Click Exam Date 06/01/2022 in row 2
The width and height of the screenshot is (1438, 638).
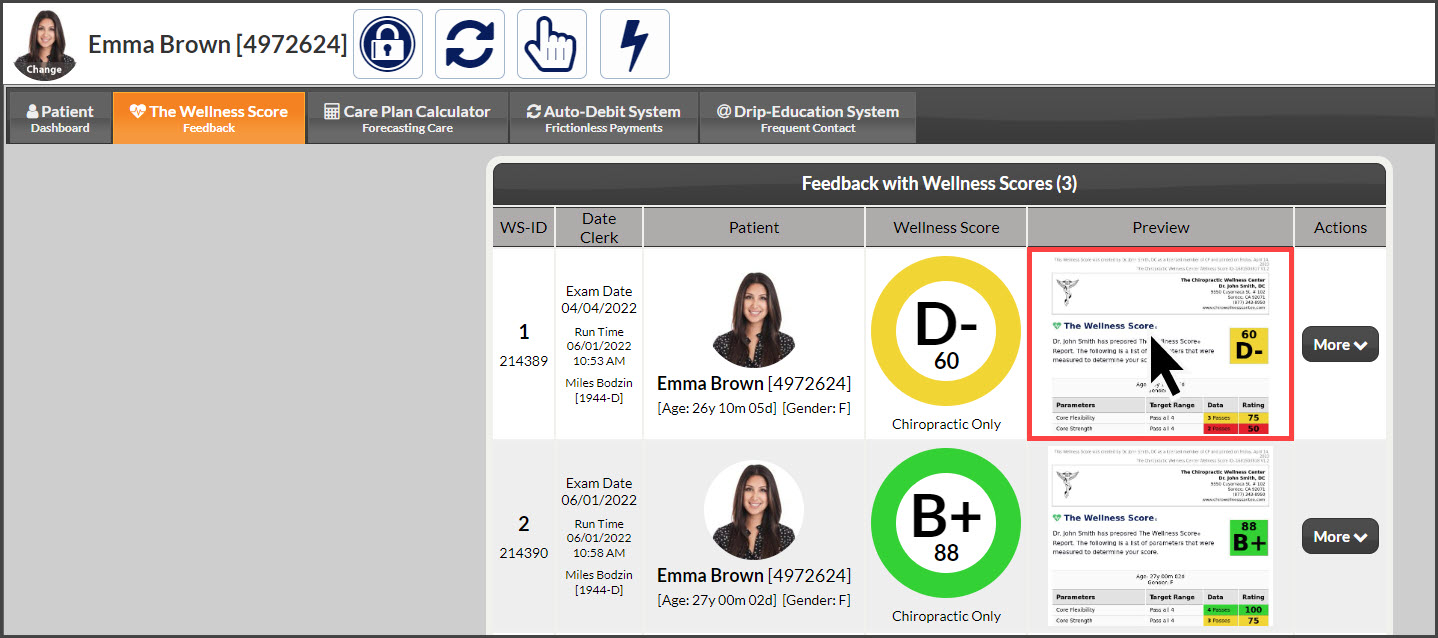[x=599, y=492]
